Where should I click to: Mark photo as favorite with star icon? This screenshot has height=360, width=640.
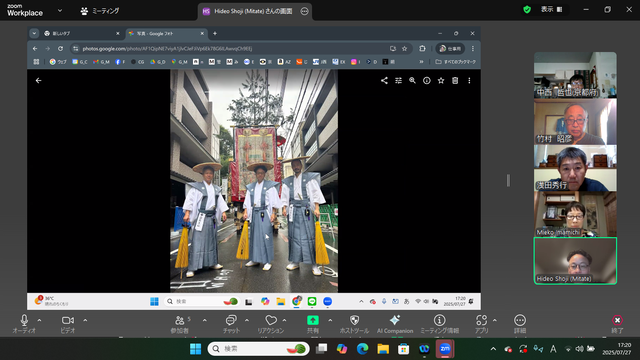(x=441, y=81)
